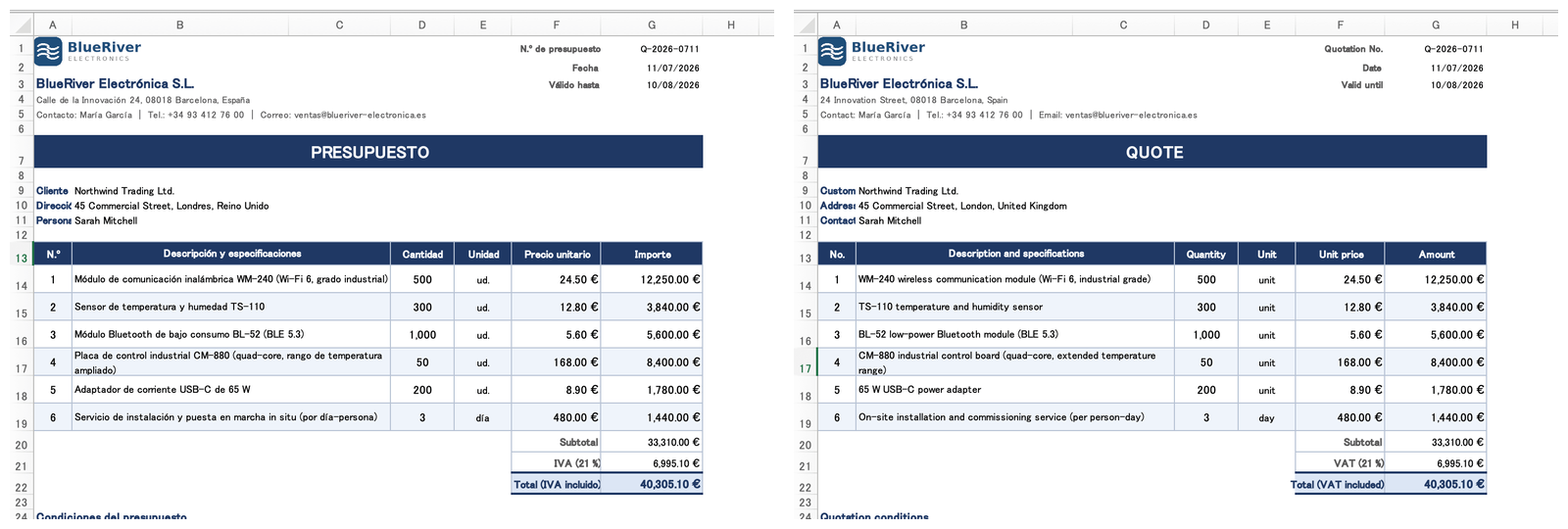The width and height of the screenshot is (1568, 529).
Task: Select the '65 W USB-C power adapter' cell
Action: pyautogui.click(x=1015, y=390)
